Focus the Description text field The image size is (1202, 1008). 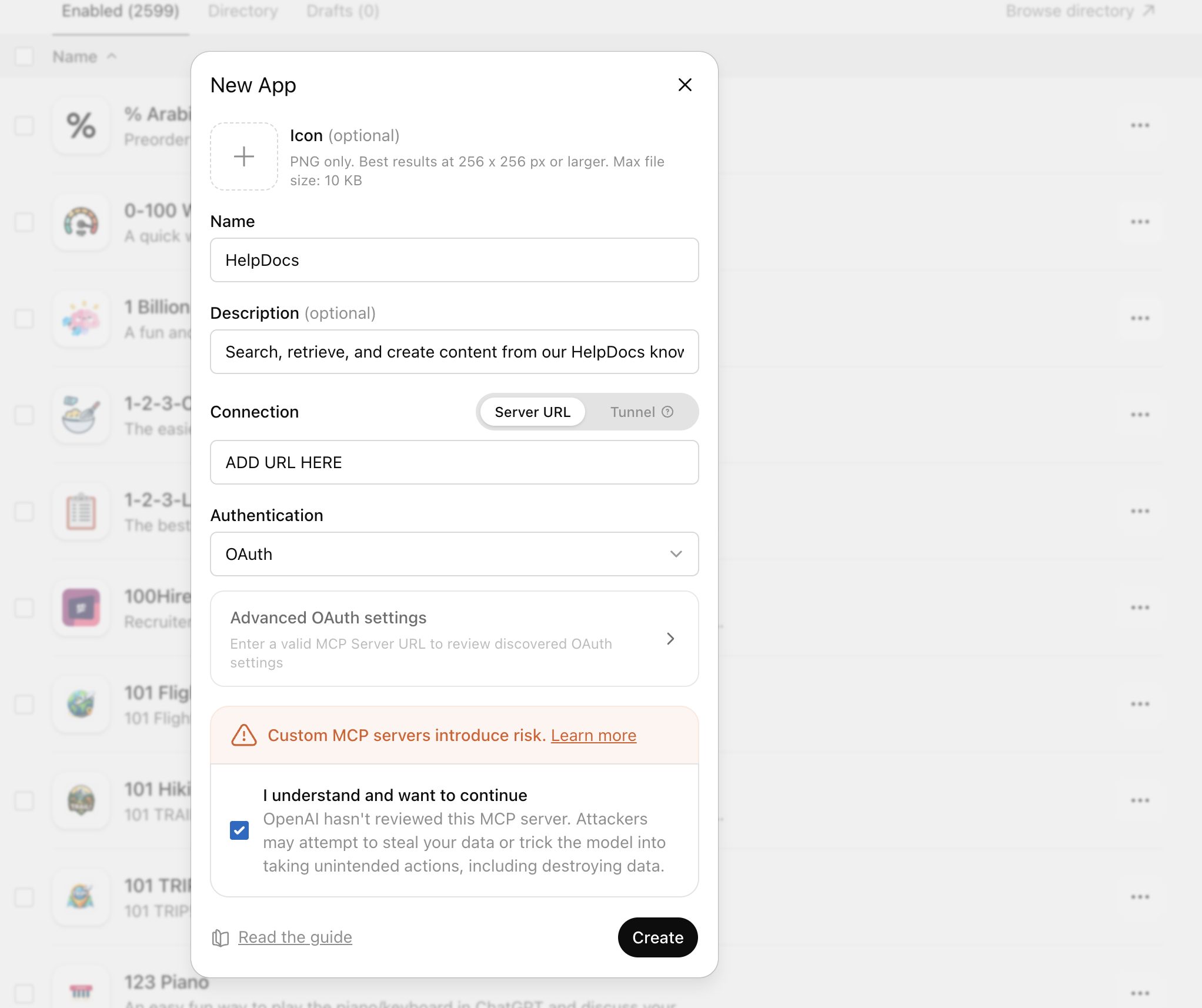[x=455, y=352]
